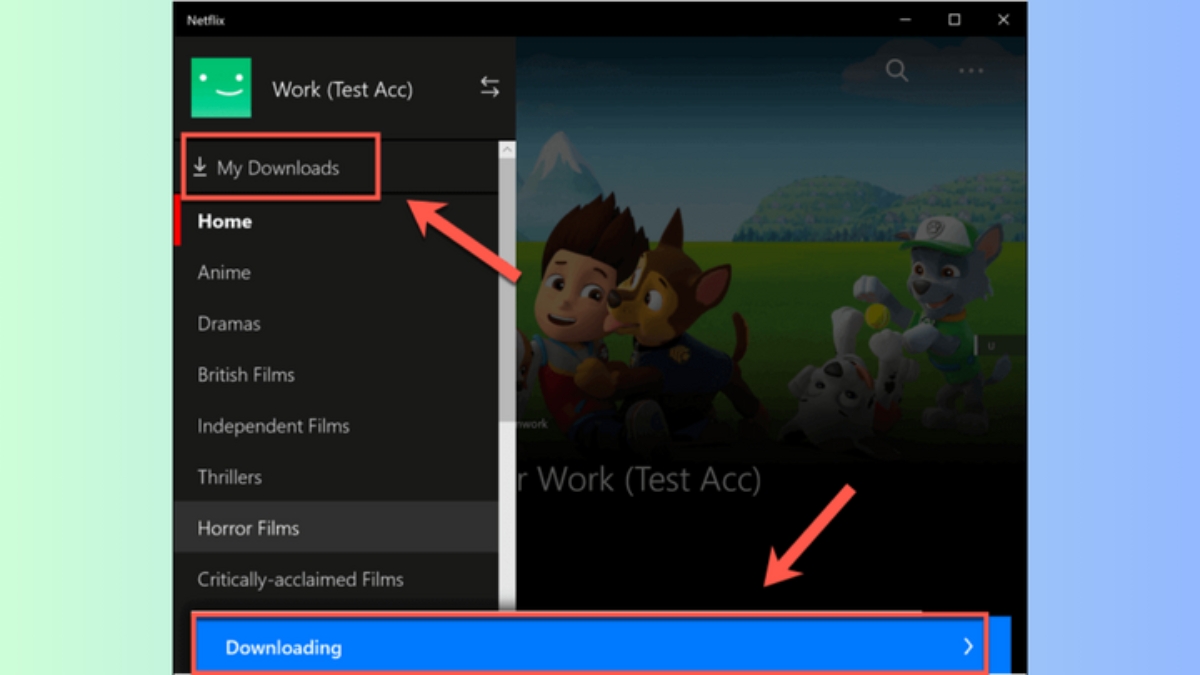Select the switch profiles arrows icon

[489, 87]
